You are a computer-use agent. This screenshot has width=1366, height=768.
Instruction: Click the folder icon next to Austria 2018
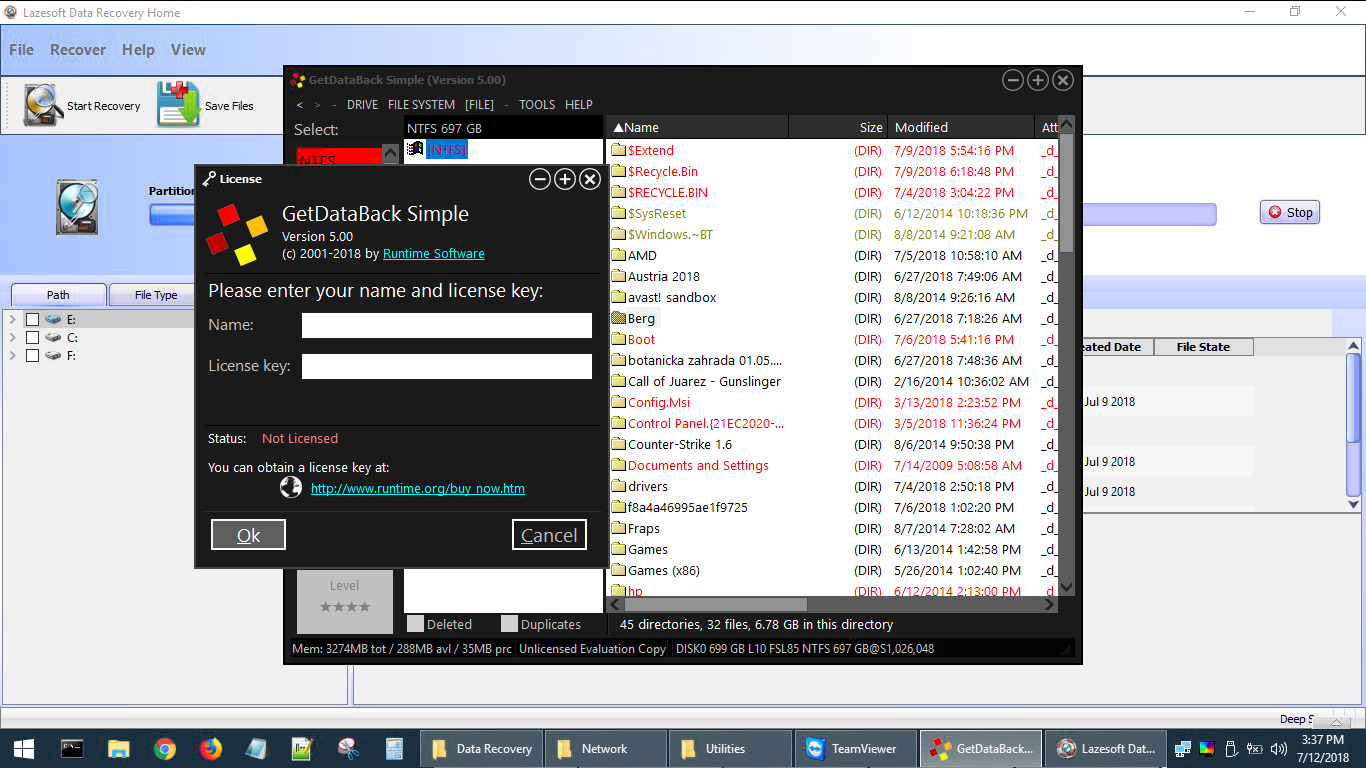coord(618,276)
